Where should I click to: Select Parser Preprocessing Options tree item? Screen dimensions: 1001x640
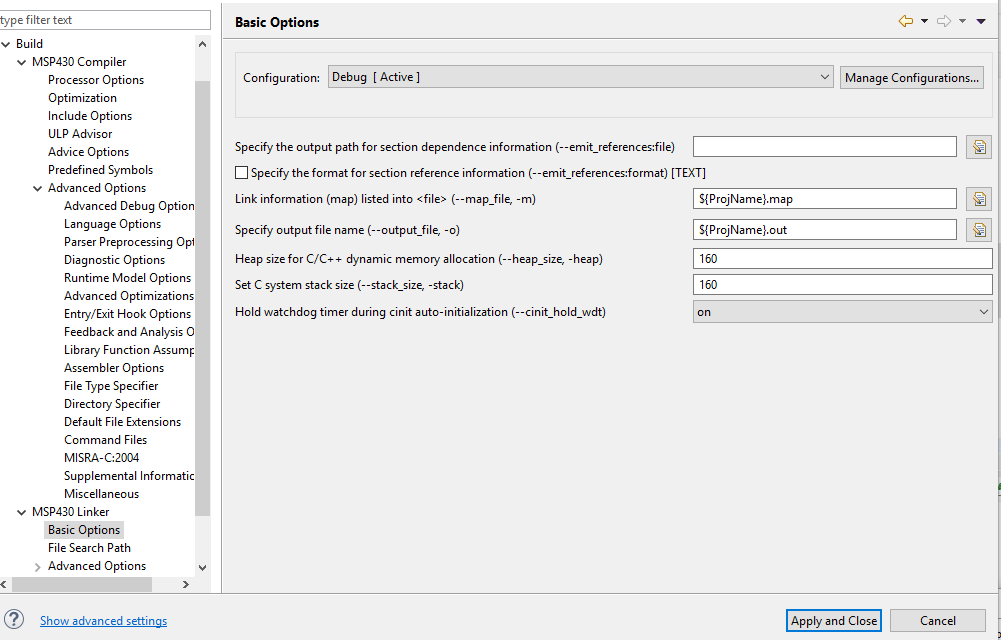point(129,242)
